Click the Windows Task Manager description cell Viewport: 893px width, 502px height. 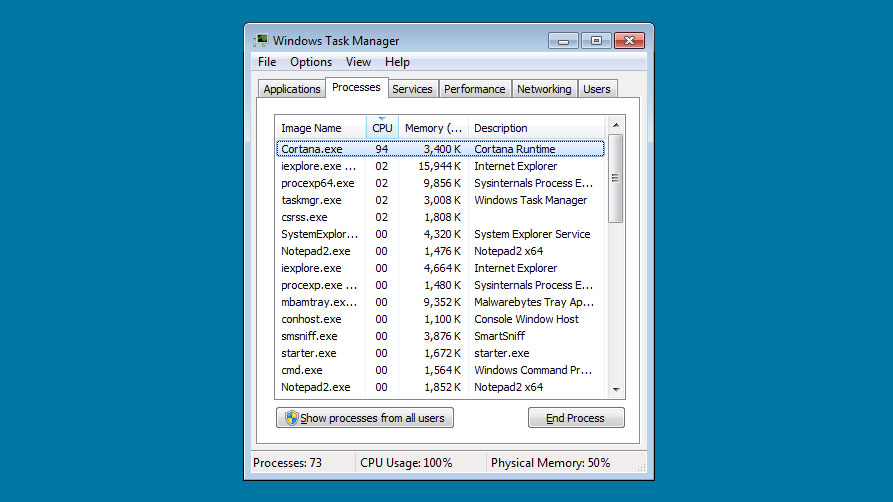530,200
